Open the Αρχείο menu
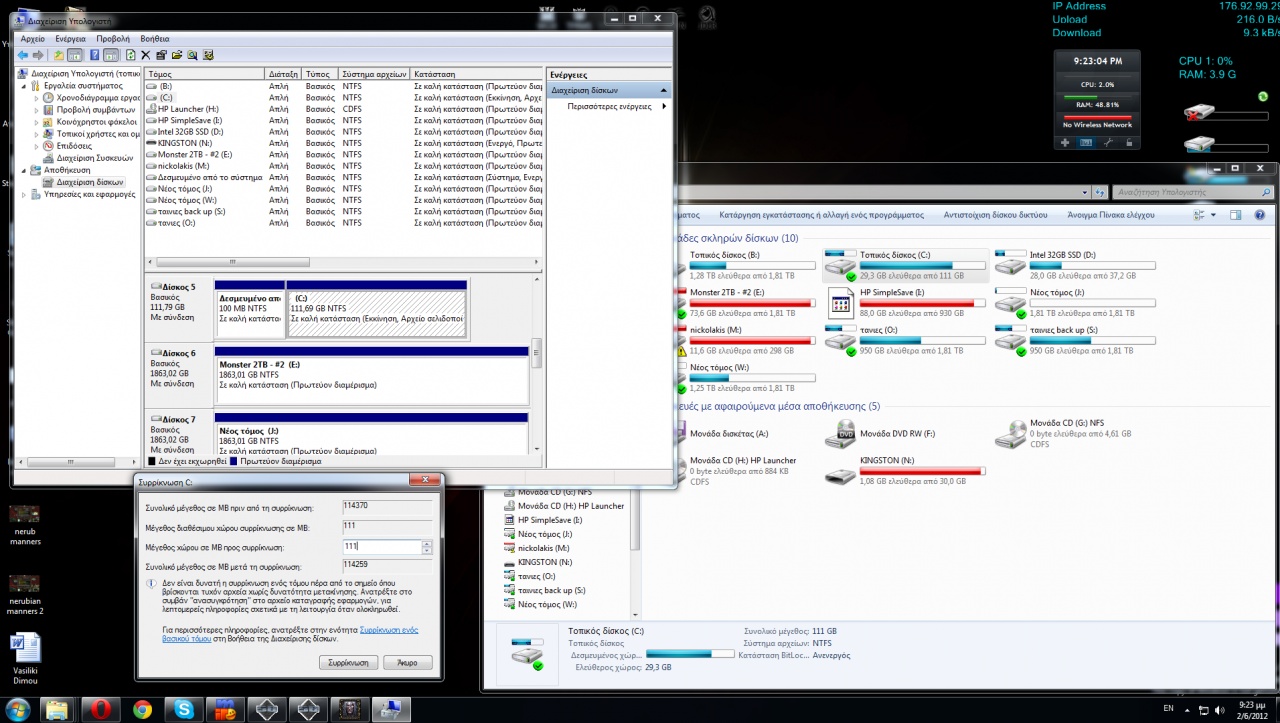Viewport: 1280px width, 723px height. [32, 39]
